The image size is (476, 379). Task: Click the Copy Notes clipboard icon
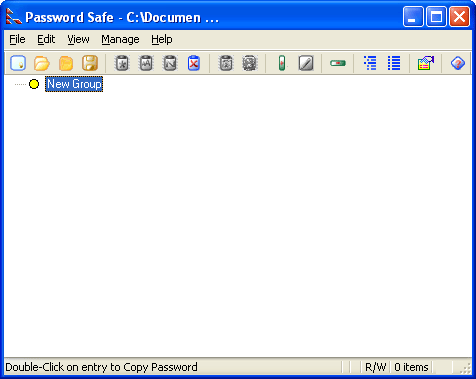pyautogui.click(x=170, y=63)
